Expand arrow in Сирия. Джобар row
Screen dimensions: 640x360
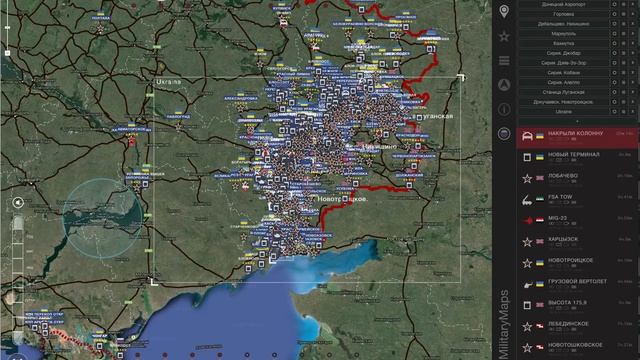click(633, 53)
